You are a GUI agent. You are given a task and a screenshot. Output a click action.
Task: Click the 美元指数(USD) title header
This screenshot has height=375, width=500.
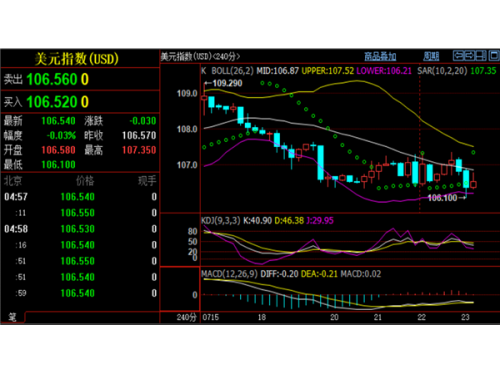pyautogui.click(x=77, y=59)
